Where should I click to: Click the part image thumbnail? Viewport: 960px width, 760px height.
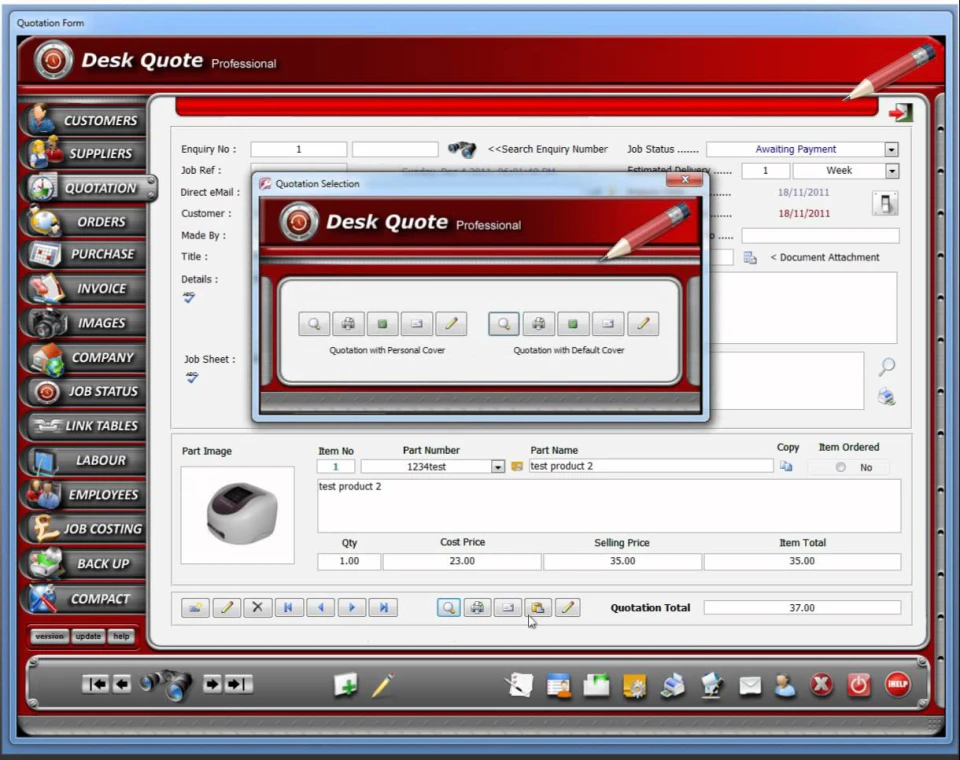[x=238, y=515]
